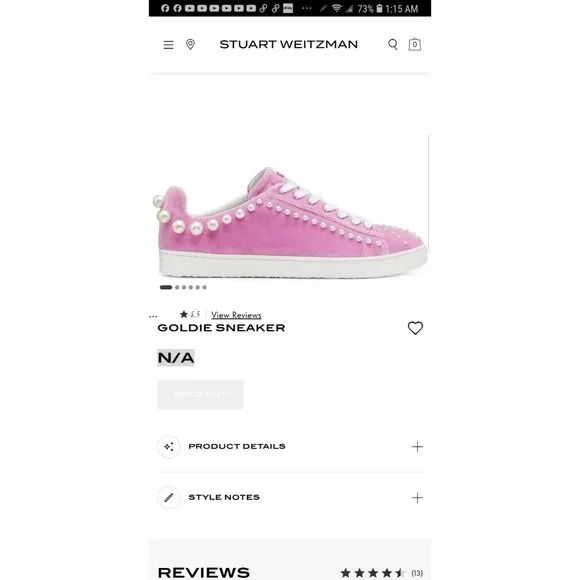Open the Style Notes section label
580x580 pixels.
click(x=224, y=497)
